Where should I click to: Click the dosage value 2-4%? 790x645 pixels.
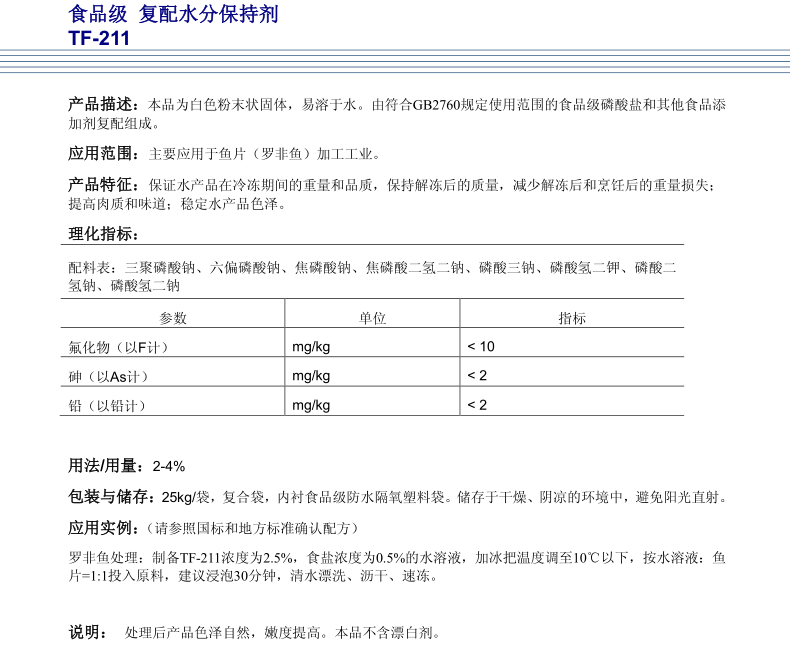click(x=169, y=467)
